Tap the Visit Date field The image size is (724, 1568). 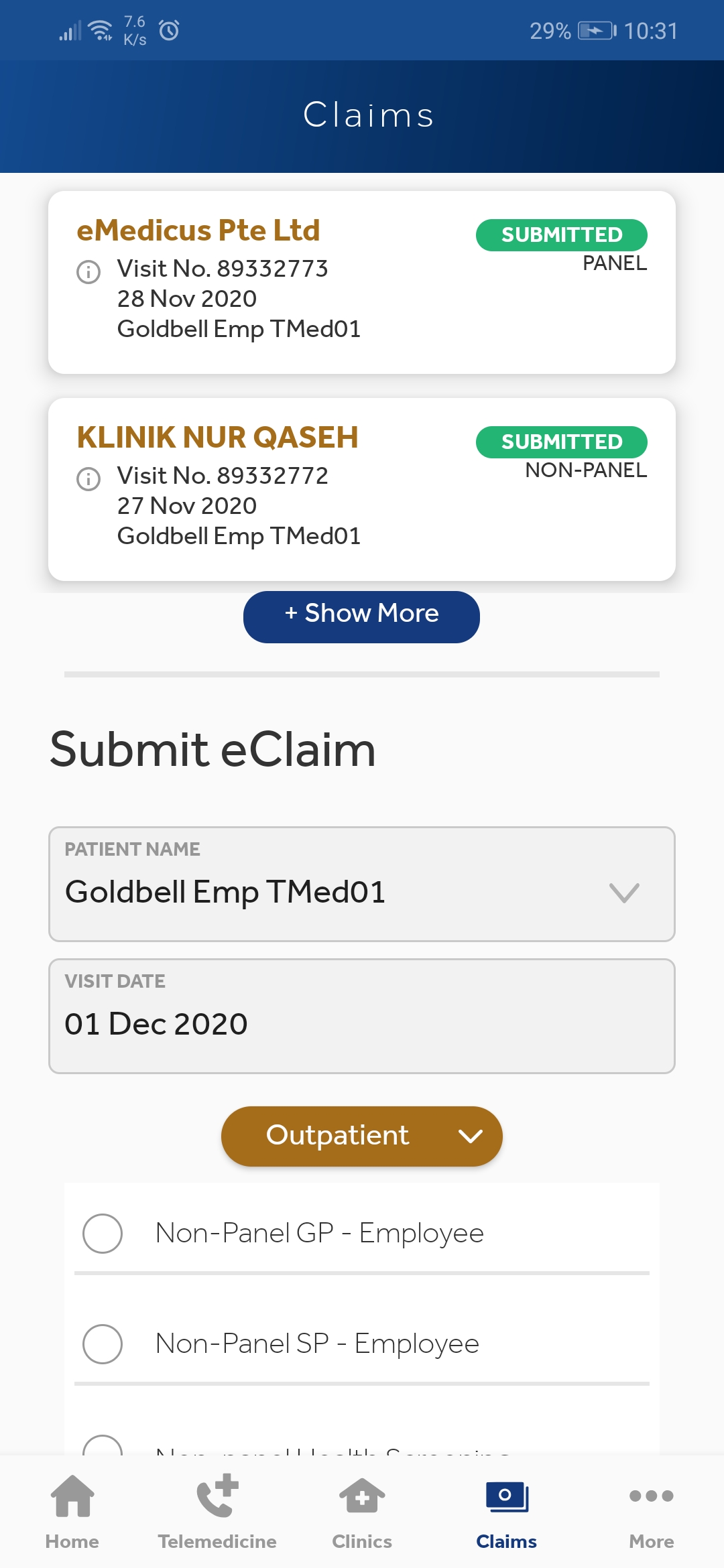tap(362, 1016)
